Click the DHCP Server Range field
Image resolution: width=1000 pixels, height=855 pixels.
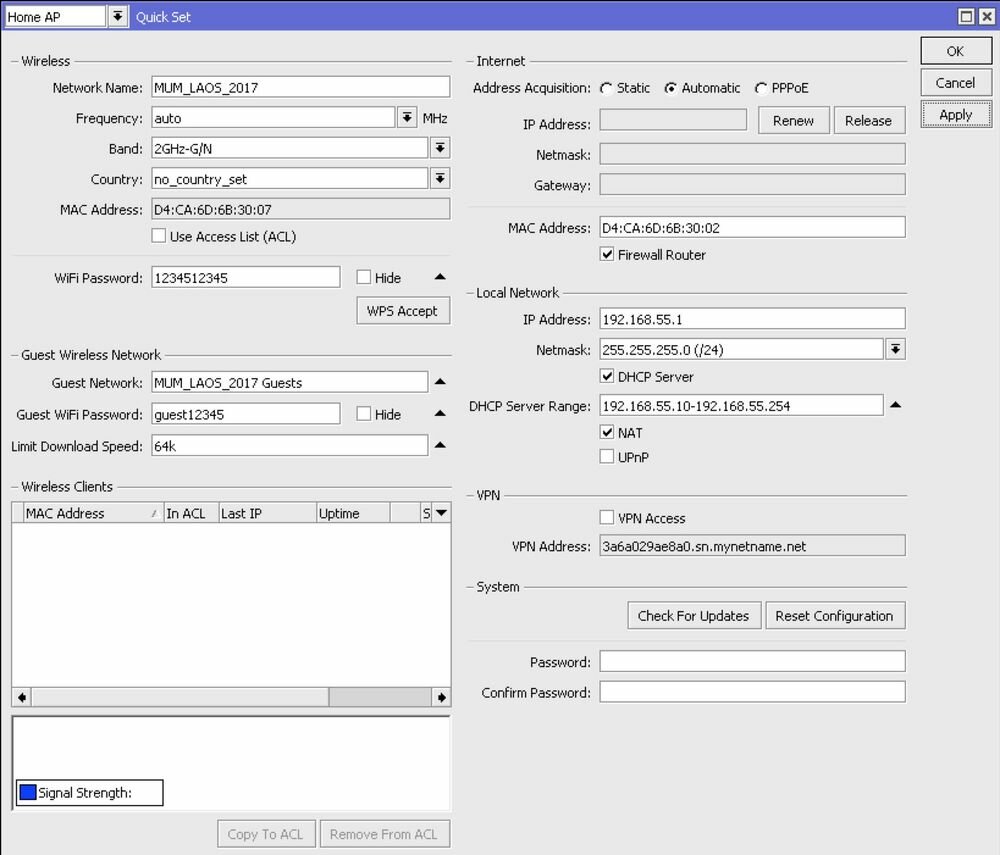tap(741, 406)
